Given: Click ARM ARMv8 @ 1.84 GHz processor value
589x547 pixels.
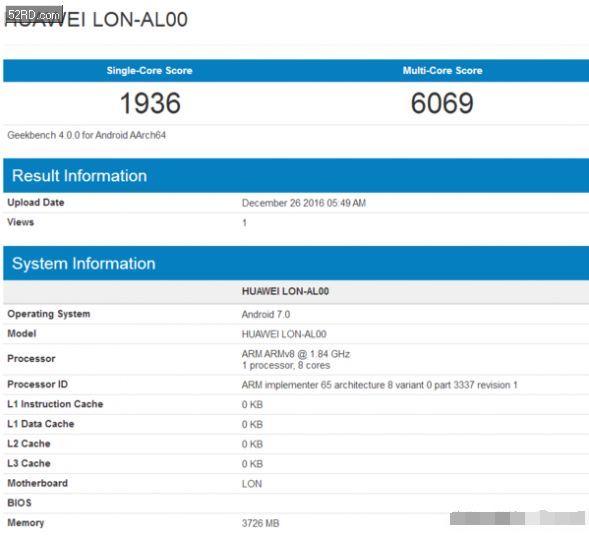Looking at the screenshot, I should tap(296, 354).
